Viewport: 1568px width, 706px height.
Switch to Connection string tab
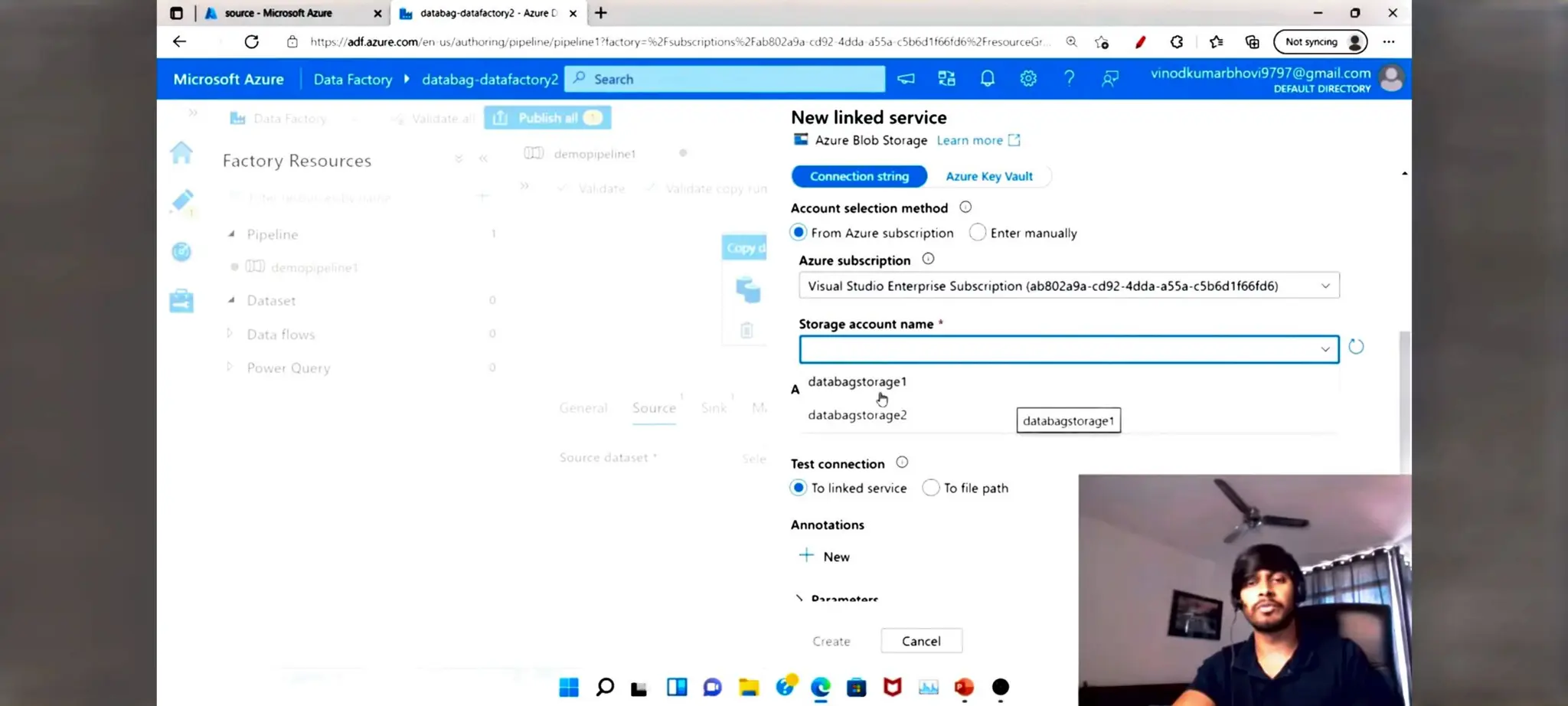click(859, 176)
